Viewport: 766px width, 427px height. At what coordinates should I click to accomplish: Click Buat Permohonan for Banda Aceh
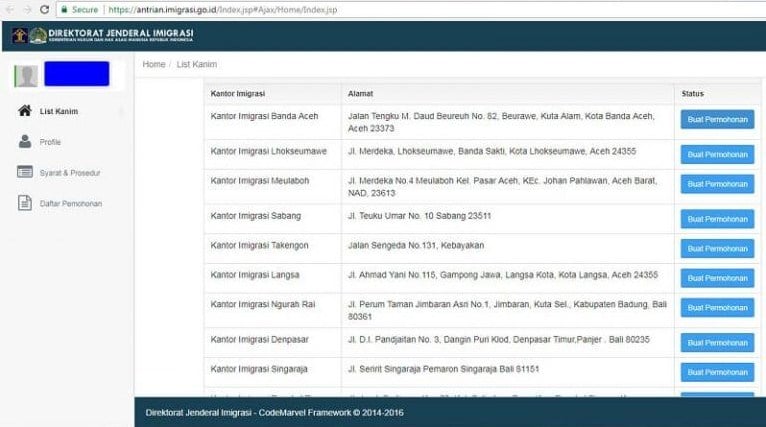click(717, 119)
